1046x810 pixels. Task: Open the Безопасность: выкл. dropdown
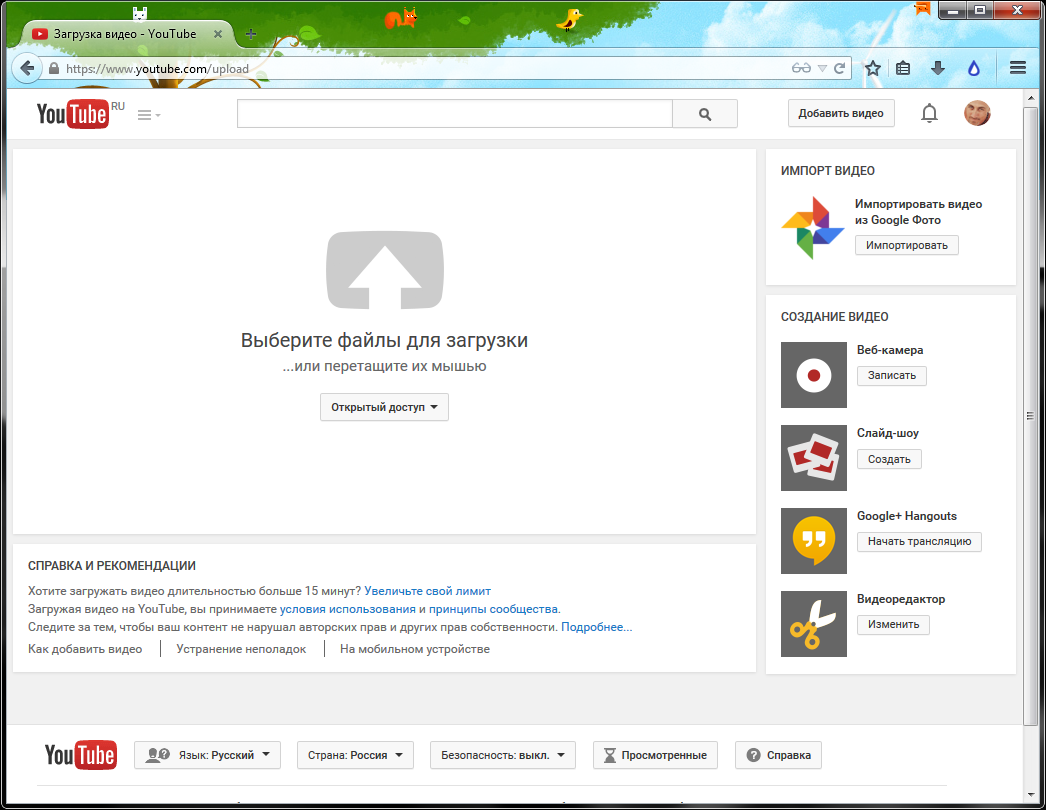(502, 755)
